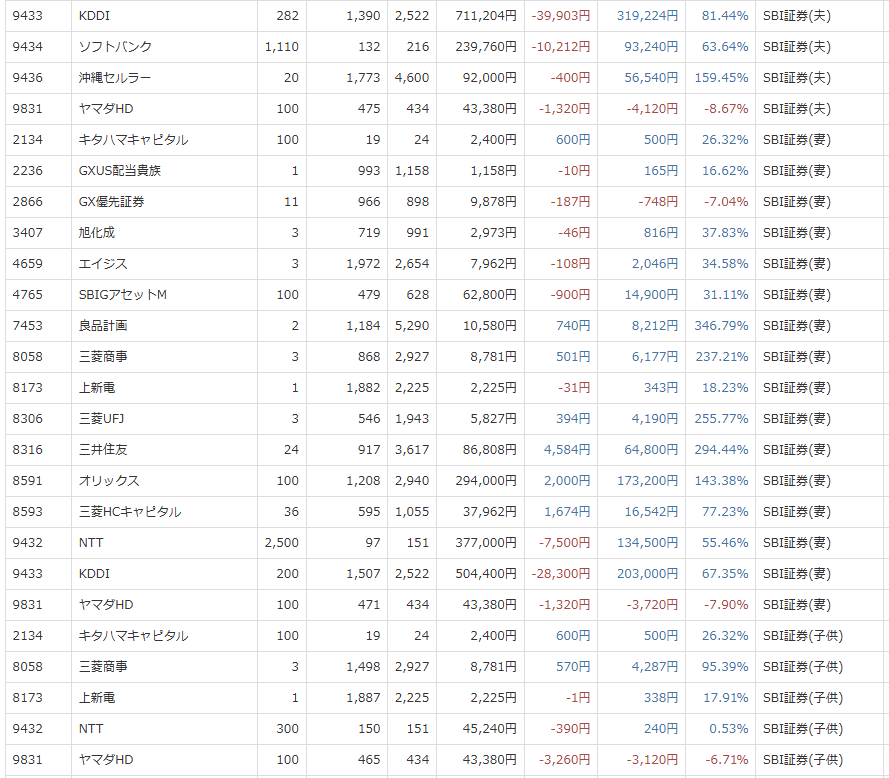Viewport: 889px width, 778px height.
Task: Select the 5,290 current price cell
Action: (412, 325)
